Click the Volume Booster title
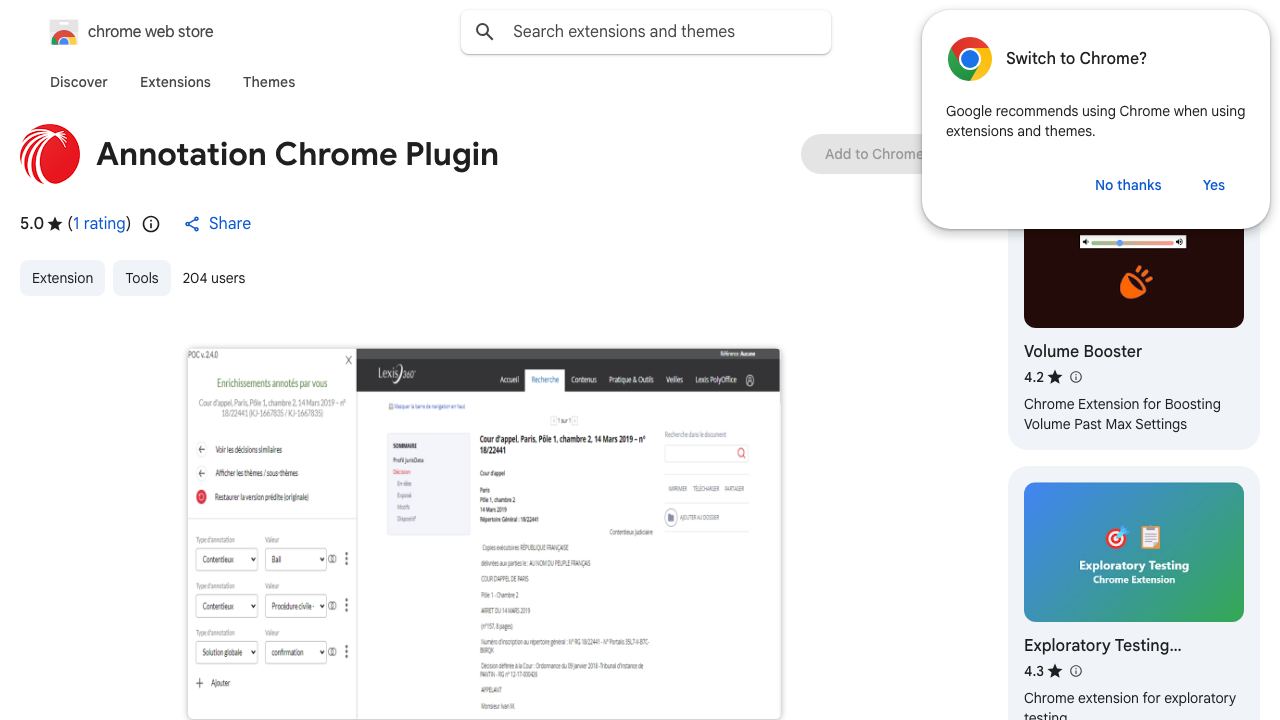Viewport: 1280px width, 720px height. [1083, 352]
